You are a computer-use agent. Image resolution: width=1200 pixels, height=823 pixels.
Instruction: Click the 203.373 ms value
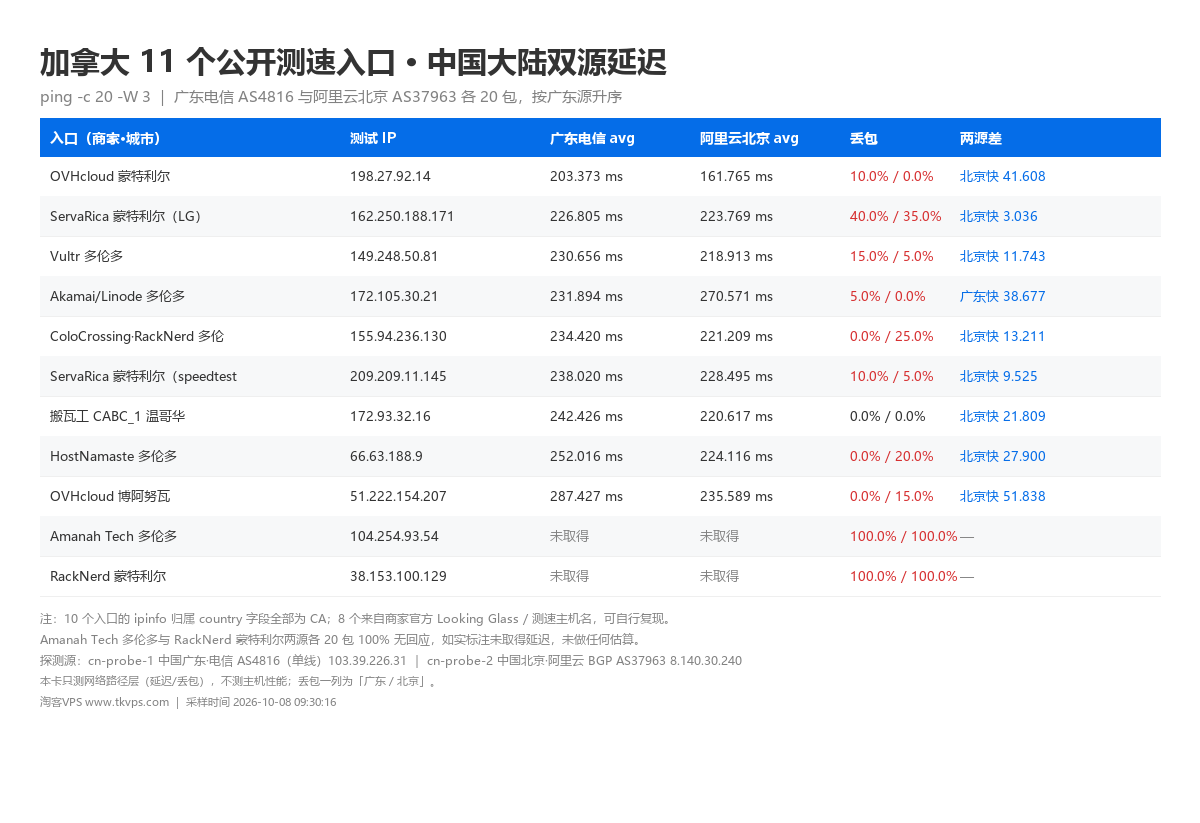click(586, 176)
